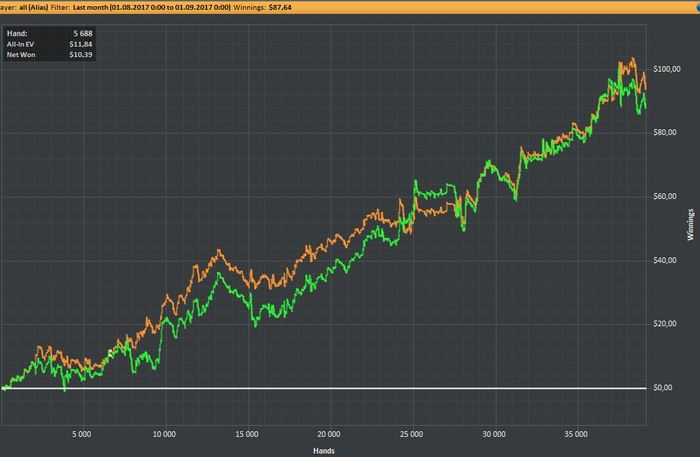The image size is (700, 457).
Task: Click the $80,00 y-axis label
Action: [x=665, y=132]
